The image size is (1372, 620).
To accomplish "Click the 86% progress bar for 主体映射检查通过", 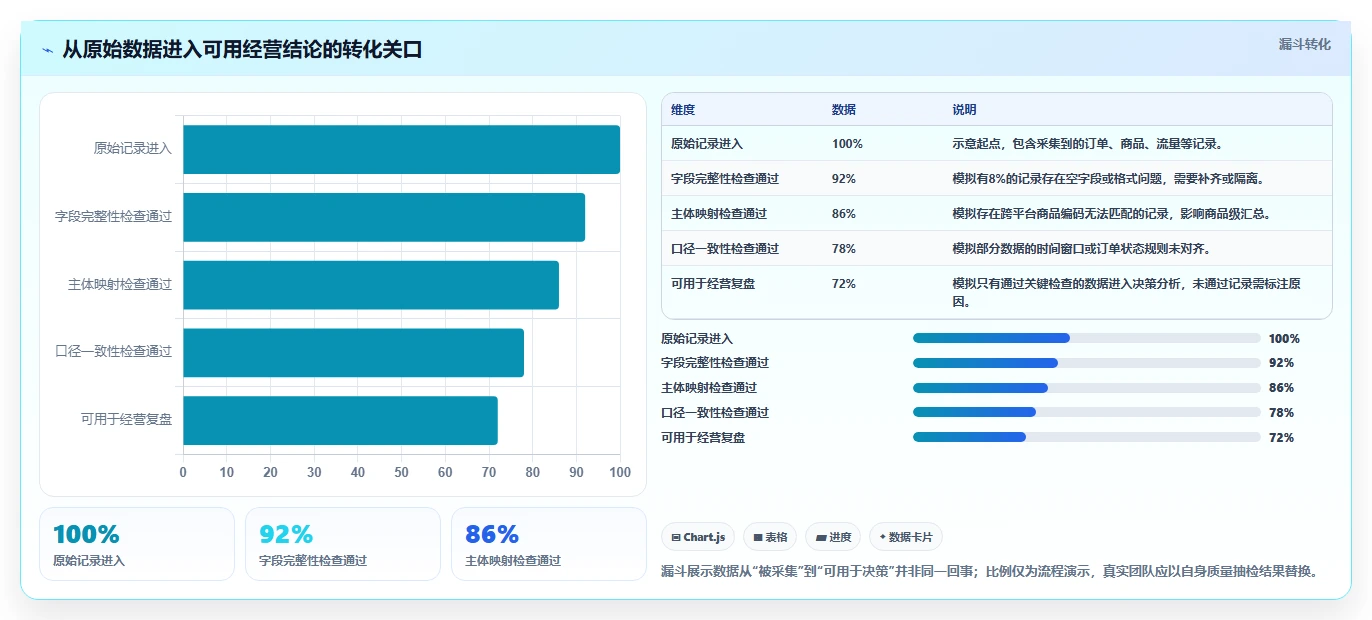I will [1087, 388].
